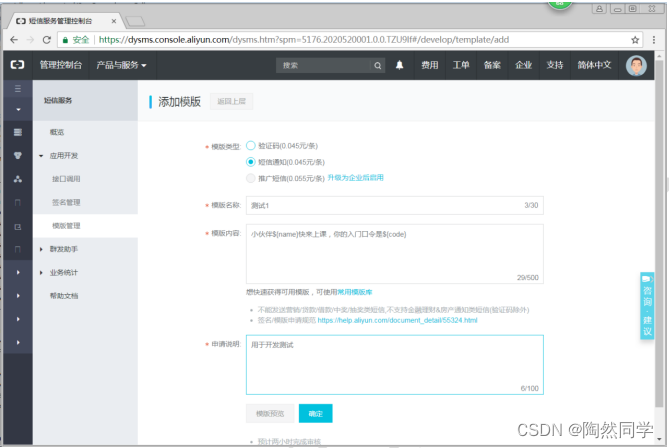Go to 概览 in sidebar
The width and height of the screenshot is (669, 448).
pos(57,132)
